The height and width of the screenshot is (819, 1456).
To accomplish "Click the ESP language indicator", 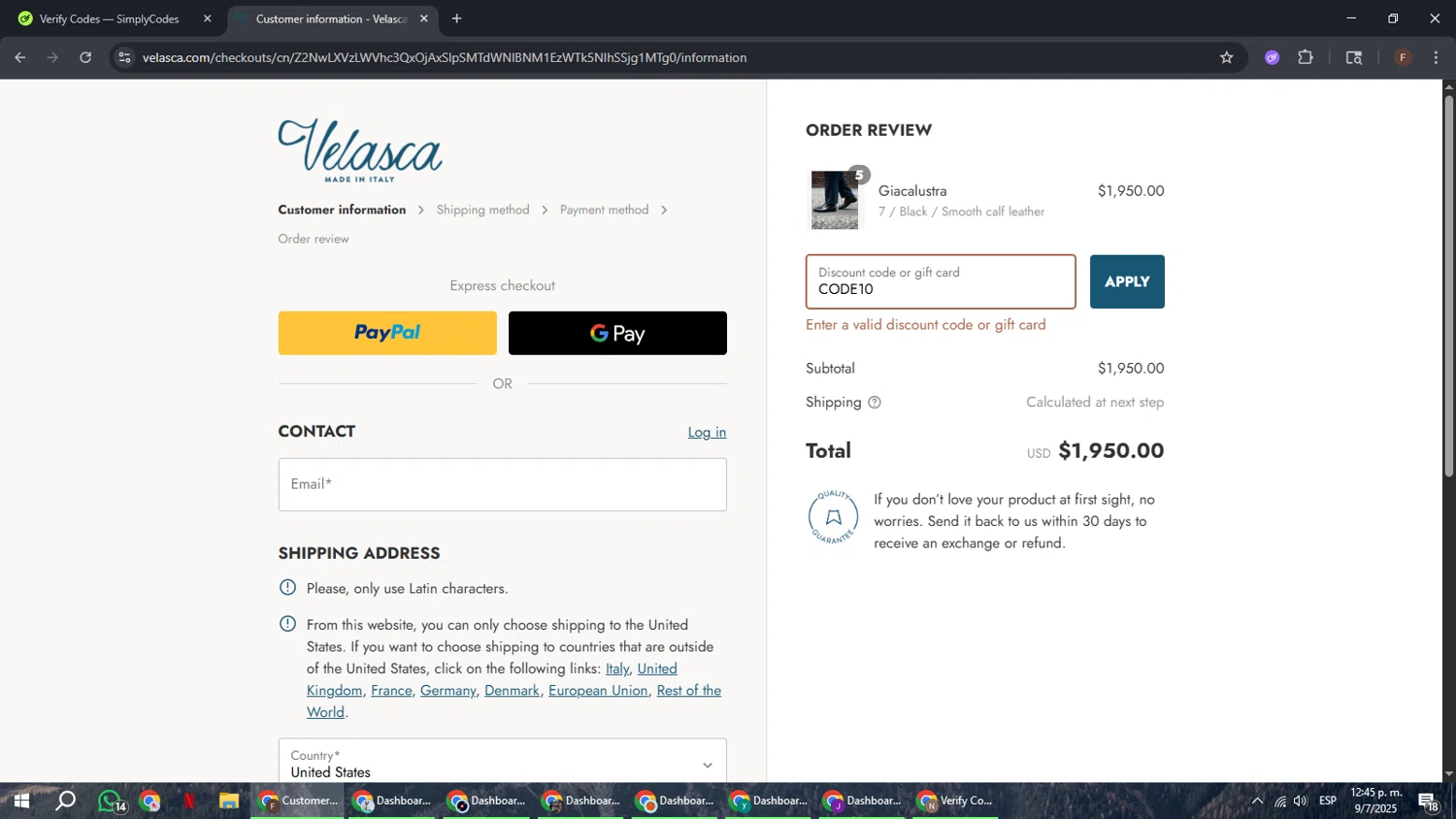I will (x=1328, y=802).
